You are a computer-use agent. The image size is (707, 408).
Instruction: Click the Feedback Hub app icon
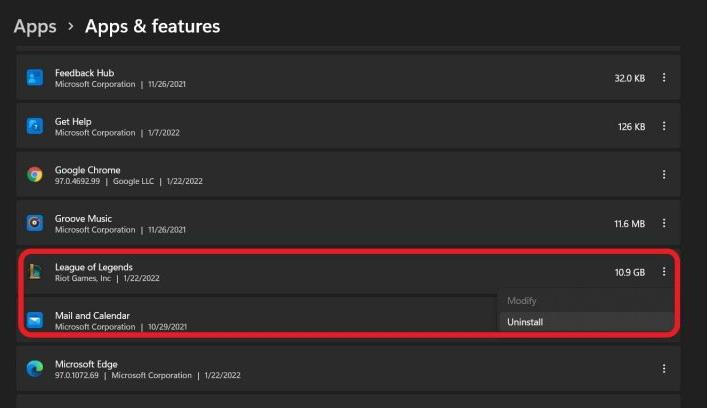35,78
